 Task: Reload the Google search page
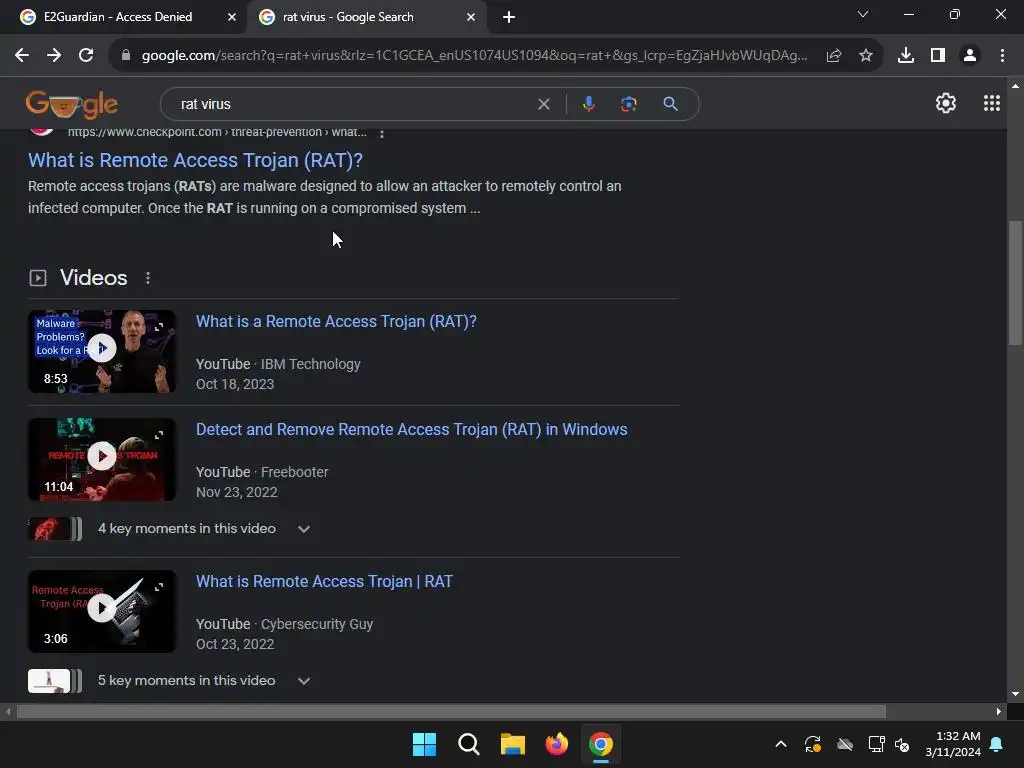86,56
